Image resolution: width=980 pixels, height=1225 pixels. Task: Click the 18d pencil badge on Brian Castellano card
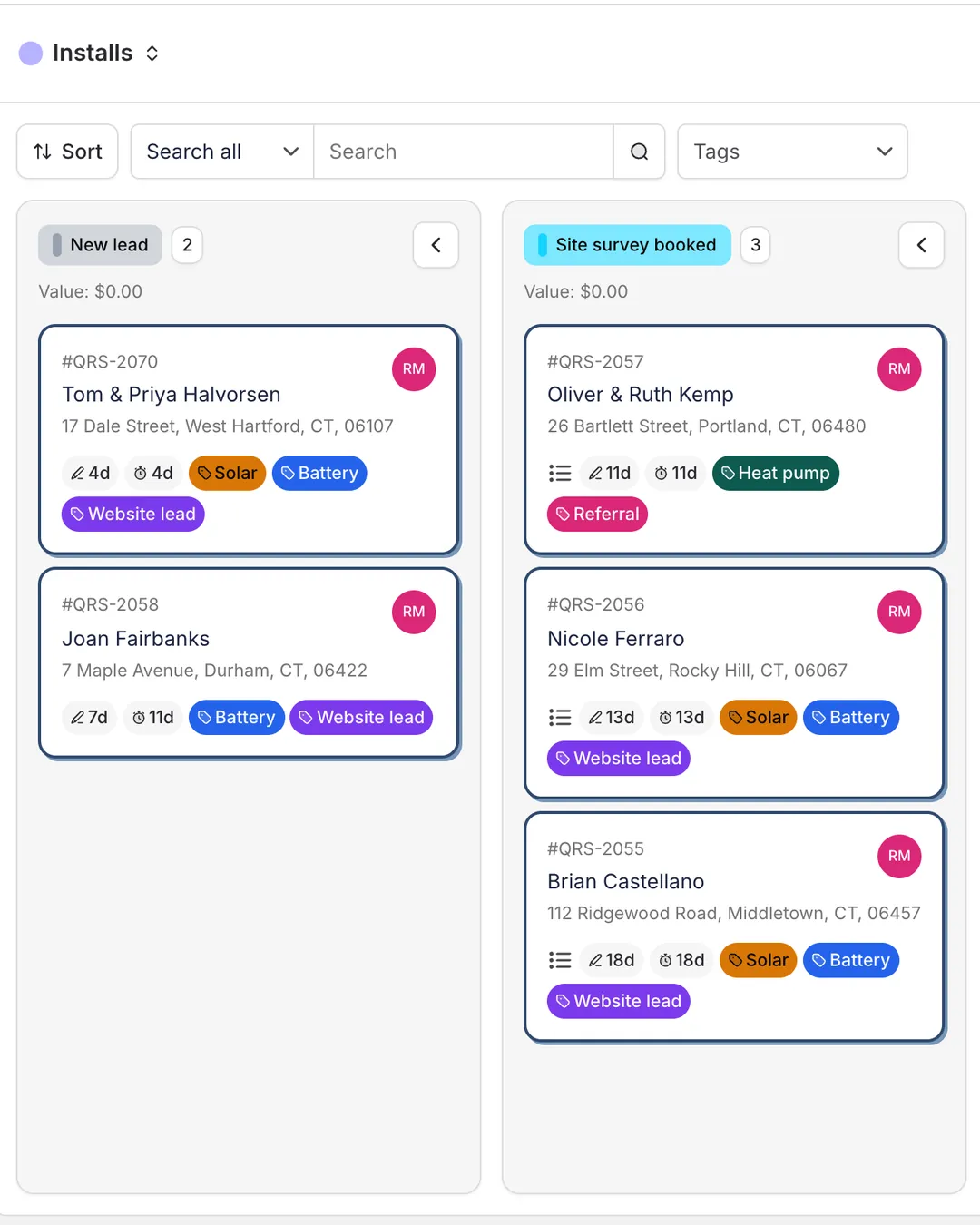click(x=612, y=960)
